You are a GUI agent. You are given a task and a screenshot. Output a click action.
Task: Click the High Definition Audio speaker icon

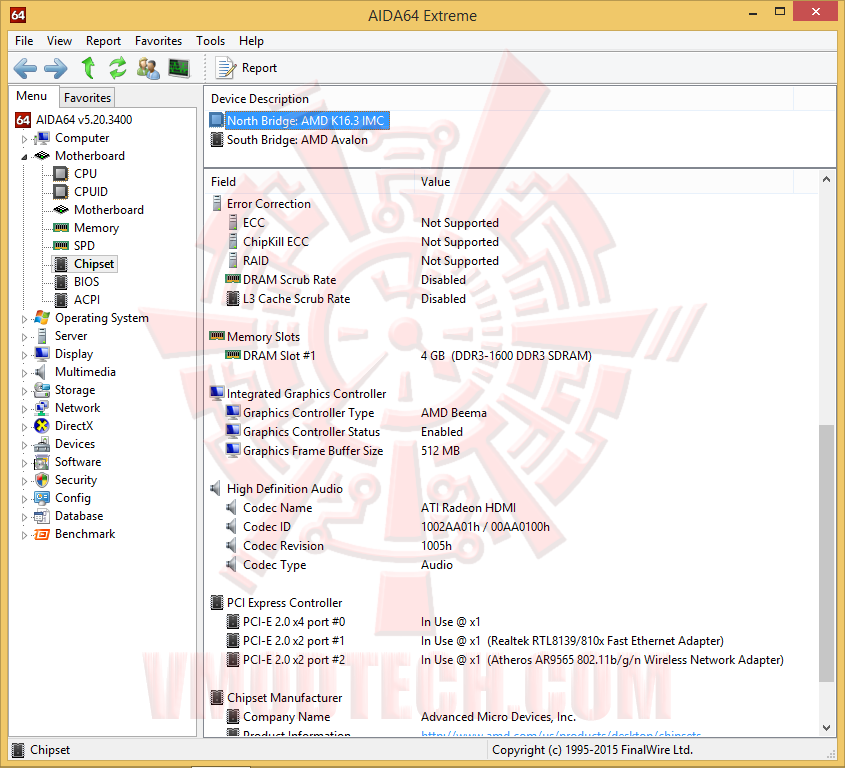[x=216, y=489]
